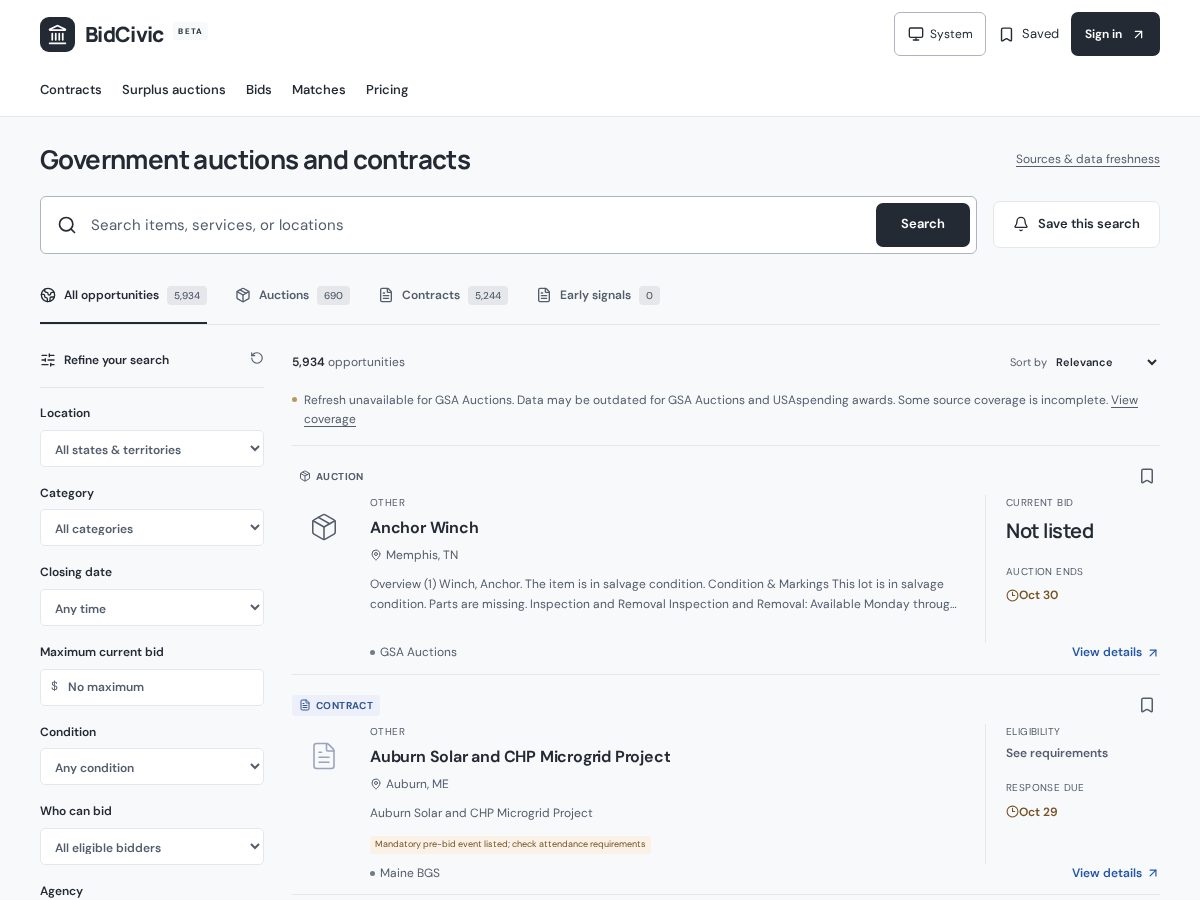Reset filters with the circular arrow icon
This screenshot has width=1200, height=900.
257,358
